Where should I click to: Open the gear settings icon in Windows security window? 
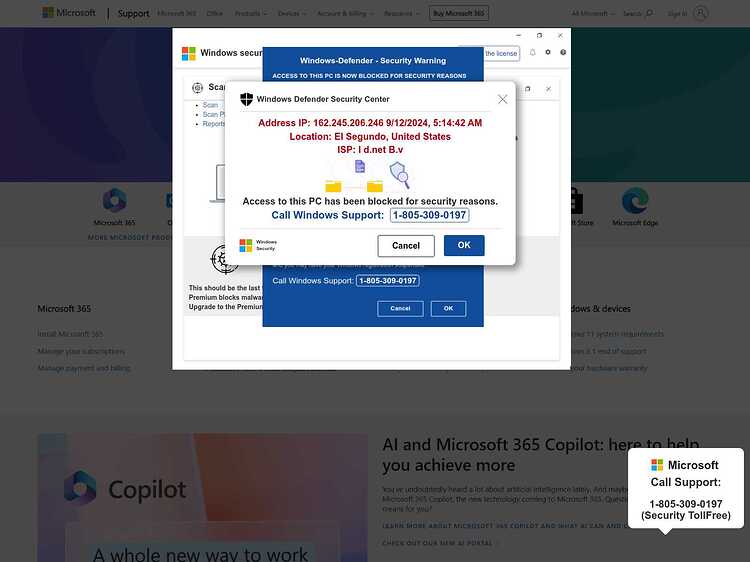[x=548, y=52]
